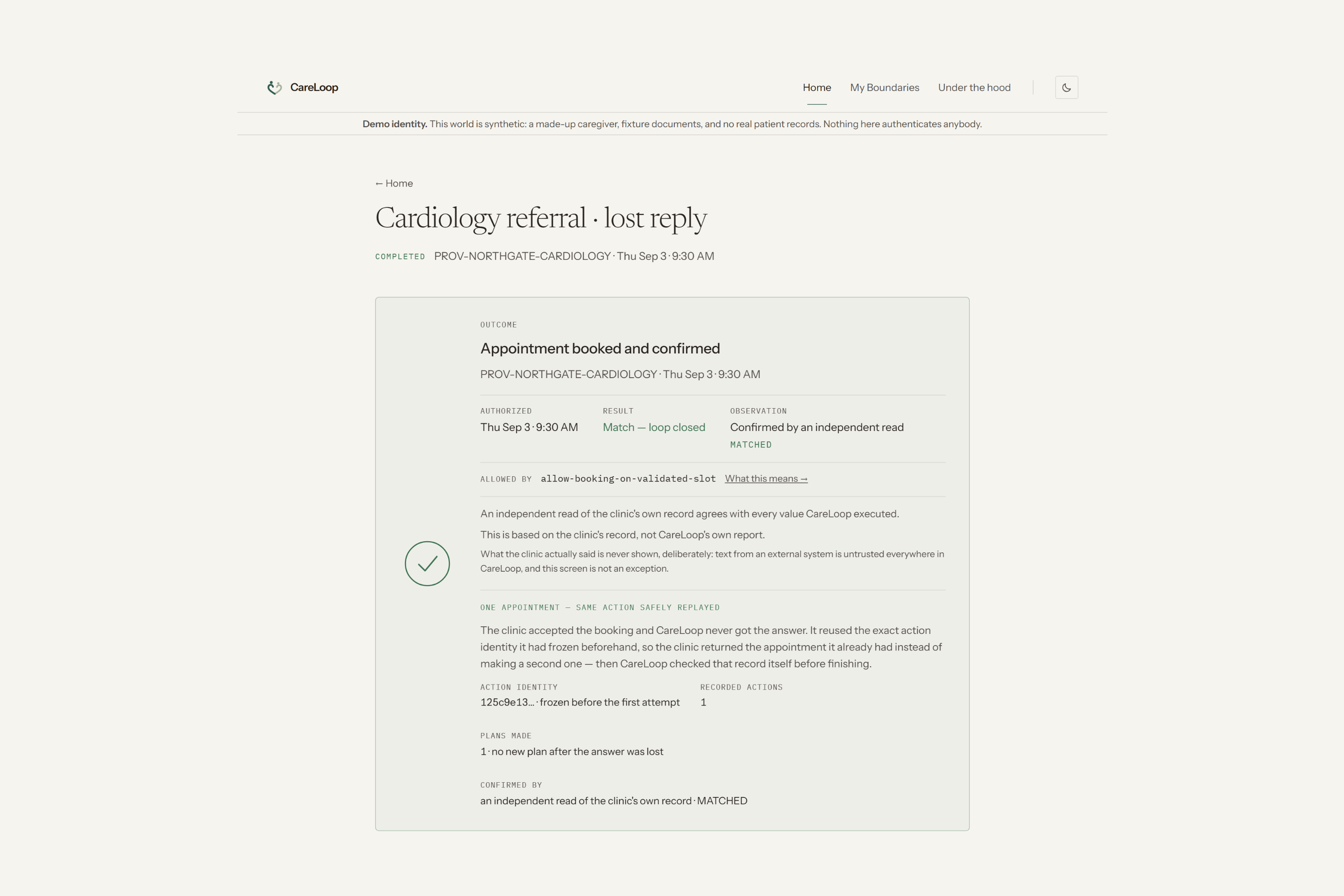The height and width of the screenshot is (896, 1344).
Task: Click the allow-booking-on-validated-slot rule name
Action: tap(628, 479)
